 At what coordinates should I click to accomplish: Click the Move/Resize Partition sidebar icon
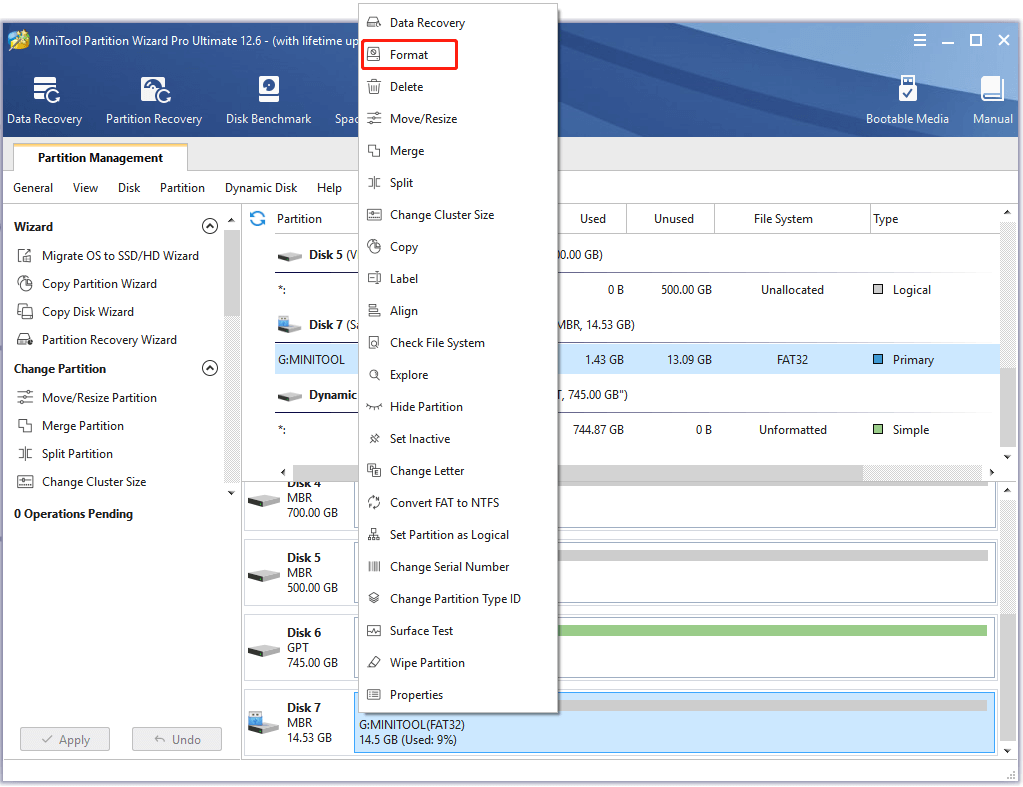tap(25, 397)
